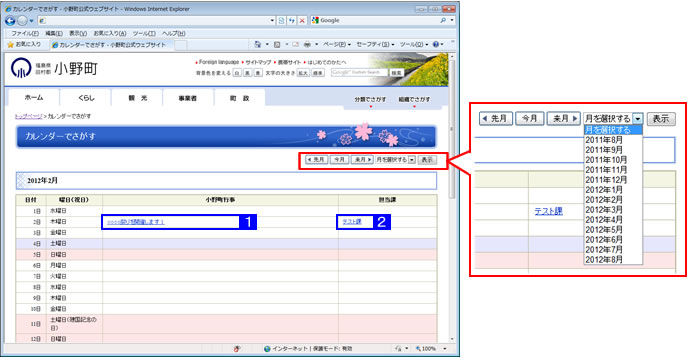Open the セーフティ(S) command bar menu

pos(375,45)
